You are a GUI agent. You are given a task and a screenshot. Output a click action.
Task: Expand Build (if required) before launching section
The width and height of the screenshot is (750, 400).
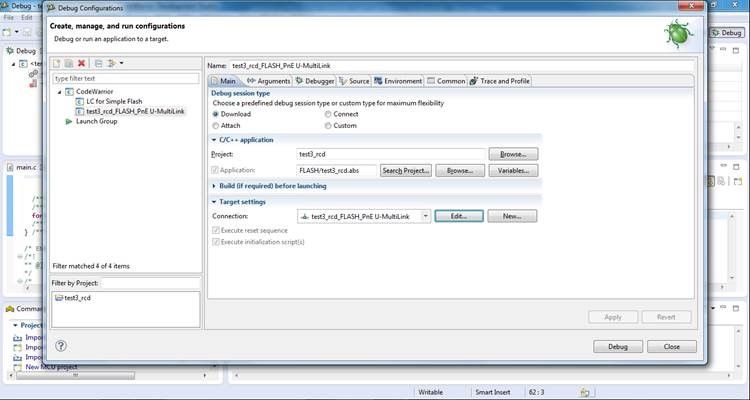[x=214, y=186]
